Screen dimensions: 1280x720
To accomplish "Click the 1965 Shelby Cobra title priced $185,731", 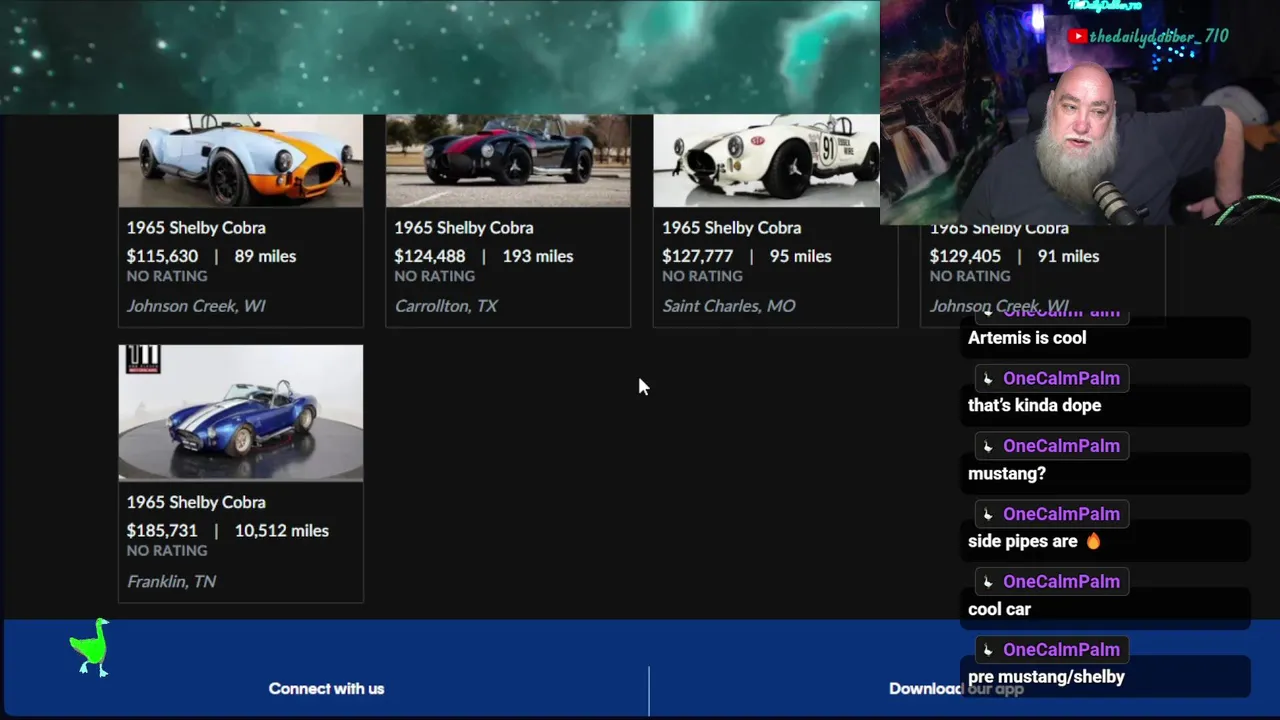I will 196,503.
